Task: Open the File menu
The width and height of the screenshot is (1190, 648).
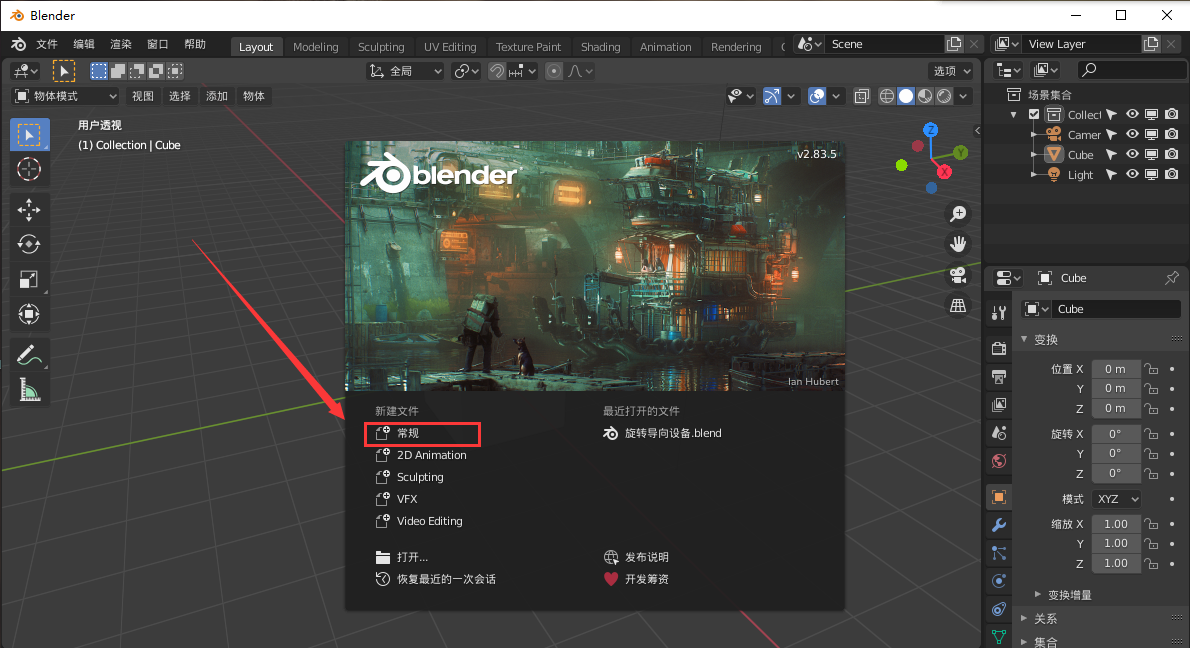Action: coord(47,45)
